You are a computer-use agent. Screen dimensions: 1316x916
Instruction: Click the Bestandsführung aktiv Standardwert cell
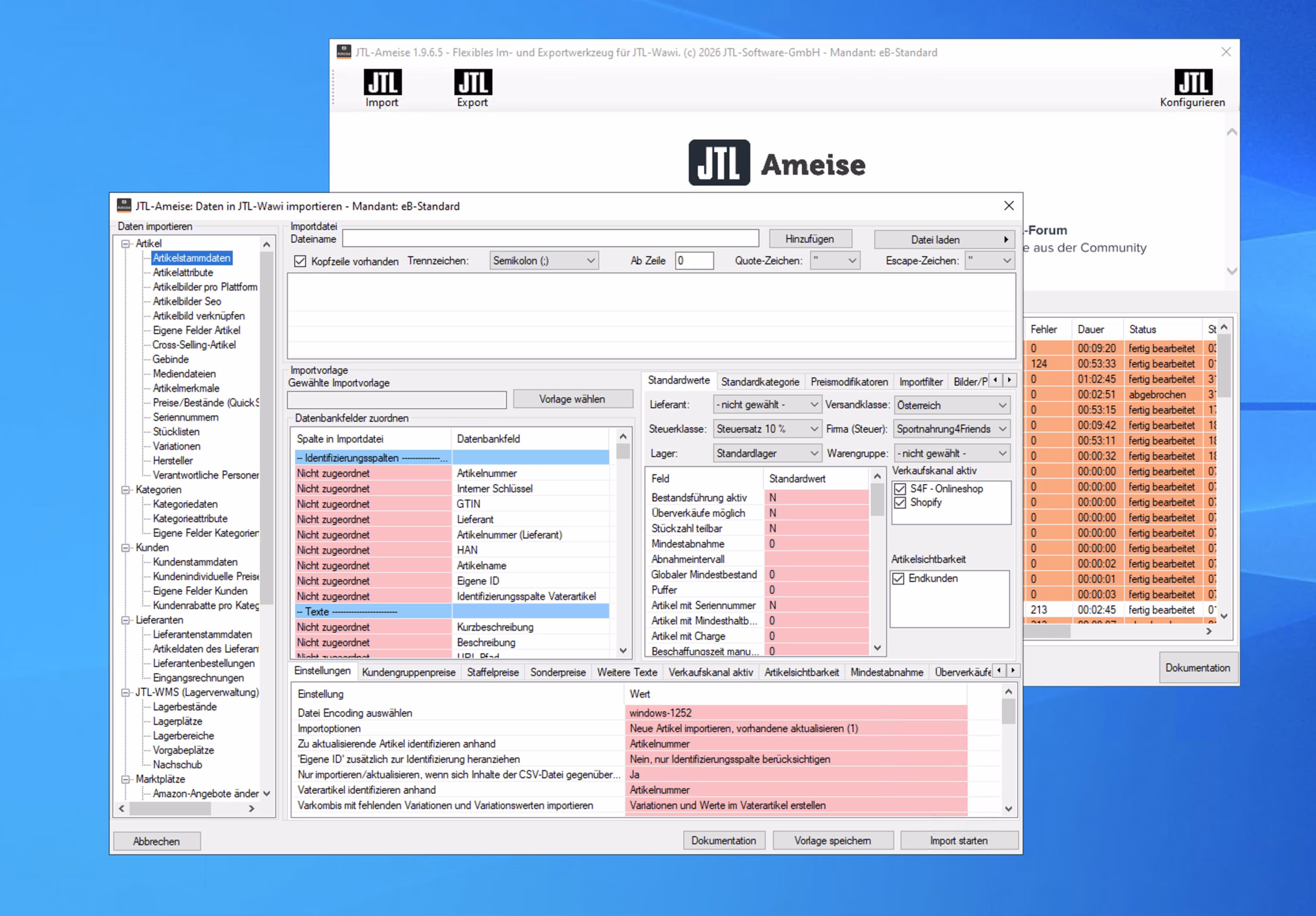[816, 498]
